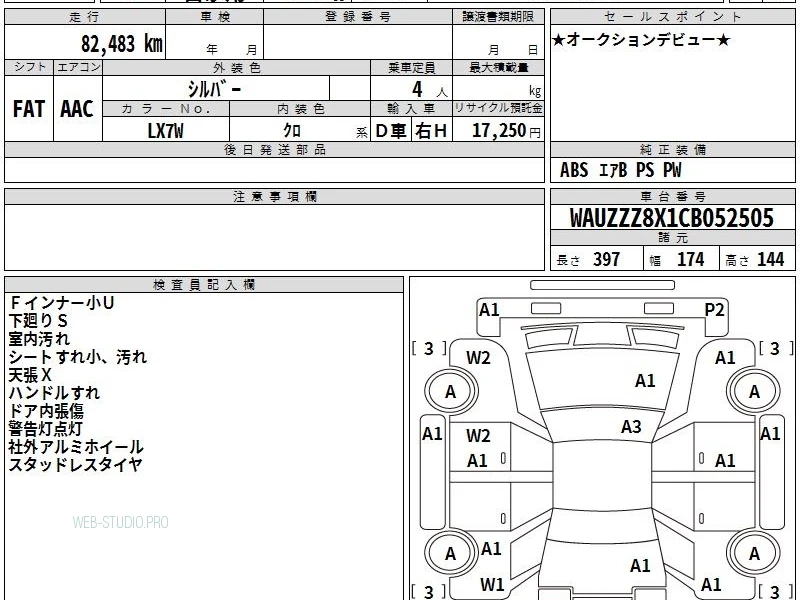Select inspector note 下廻りS
The width and height of the screenshot is (800, 600).
[38, 320]
